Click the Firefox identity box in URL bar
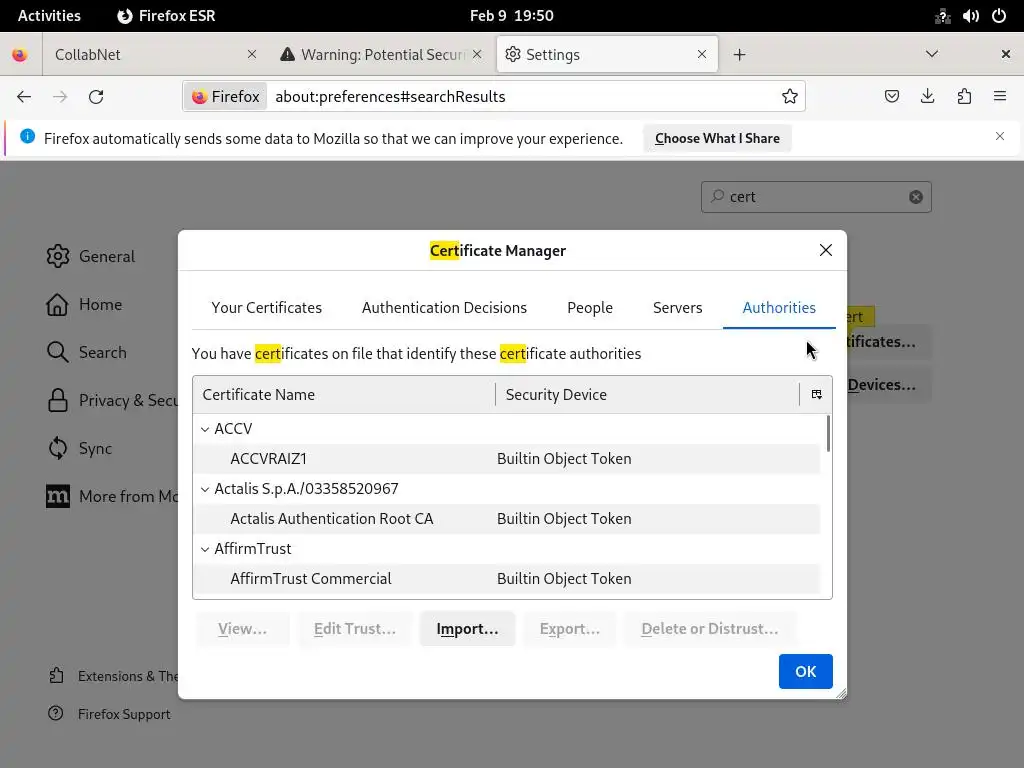Screen dimensions: 1024x768 226,97
